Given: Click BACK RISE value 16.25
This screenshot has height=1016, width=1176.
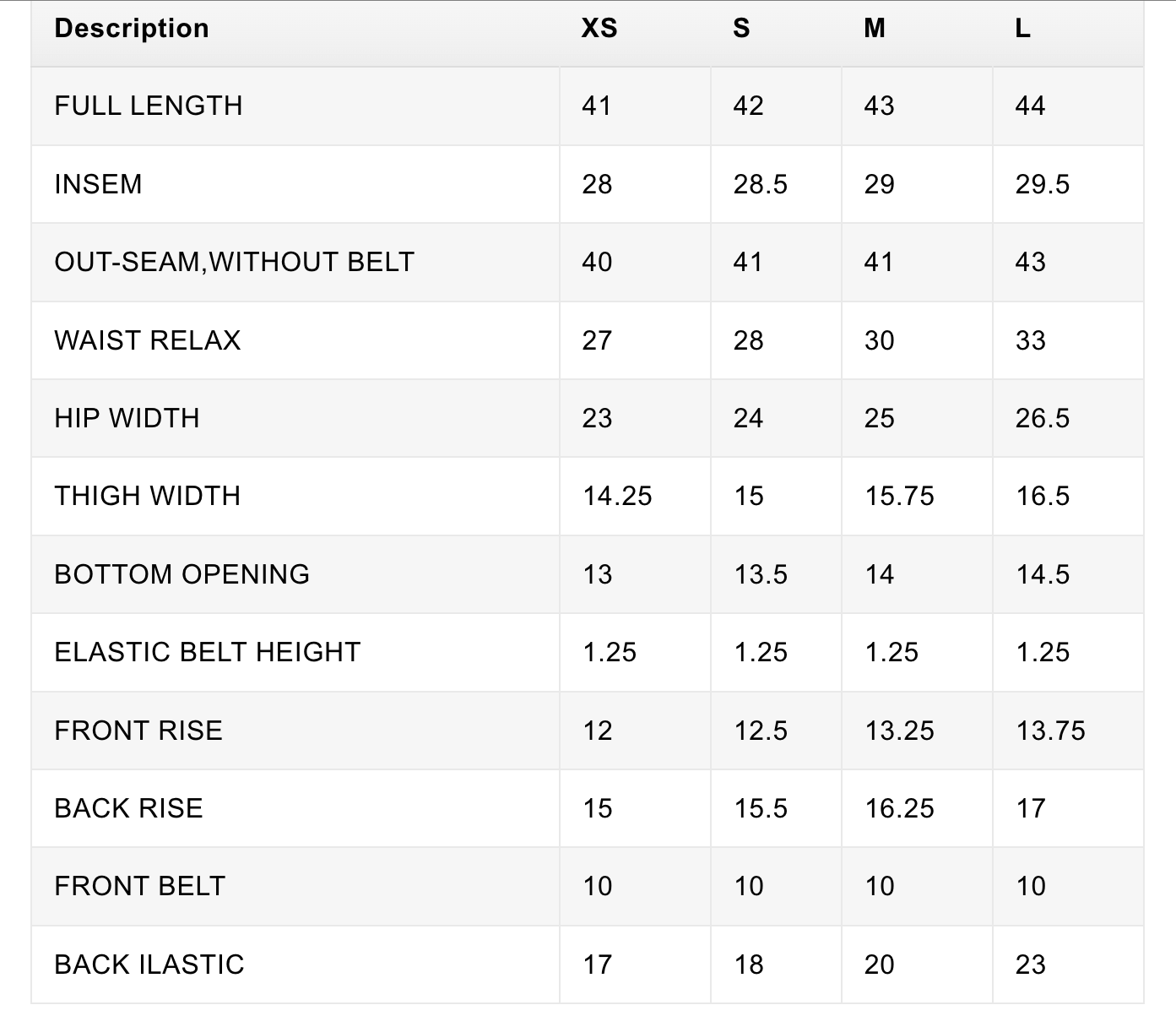Looking at the screenshot, I should pyautogui.click(x=899, y=809).
